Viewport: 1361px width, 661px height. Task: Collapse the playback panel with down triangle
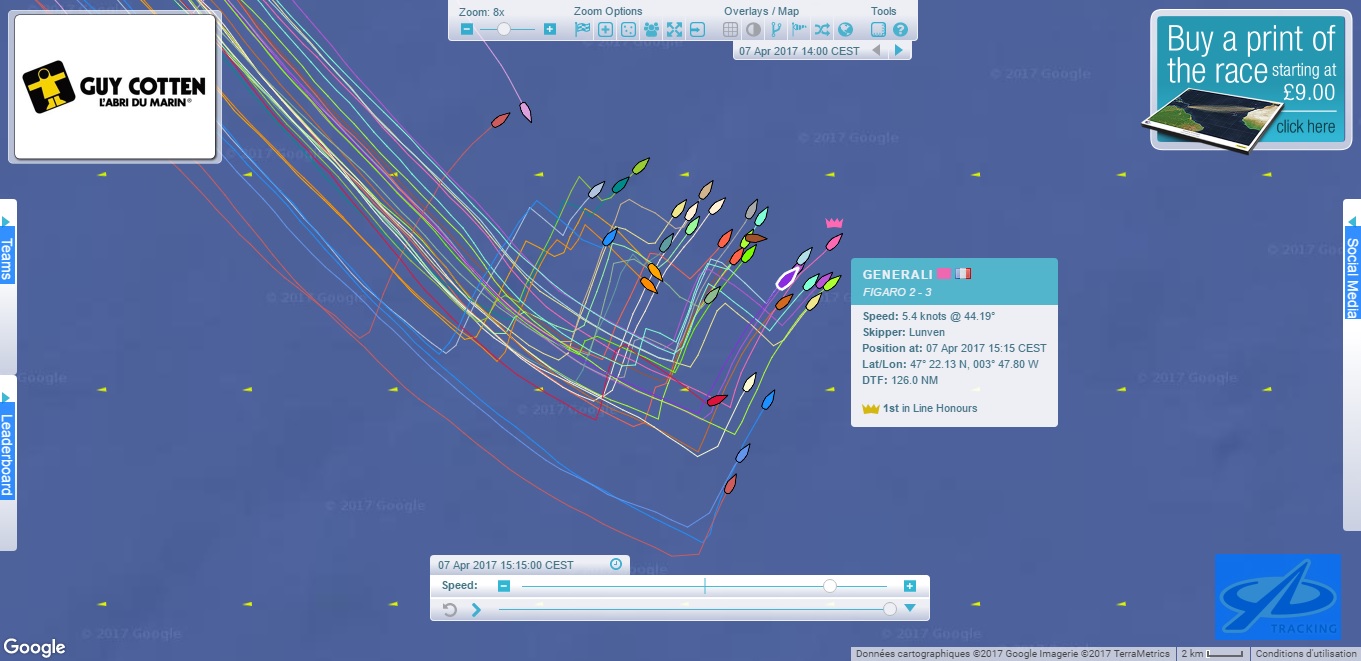[x=910, y=608]
